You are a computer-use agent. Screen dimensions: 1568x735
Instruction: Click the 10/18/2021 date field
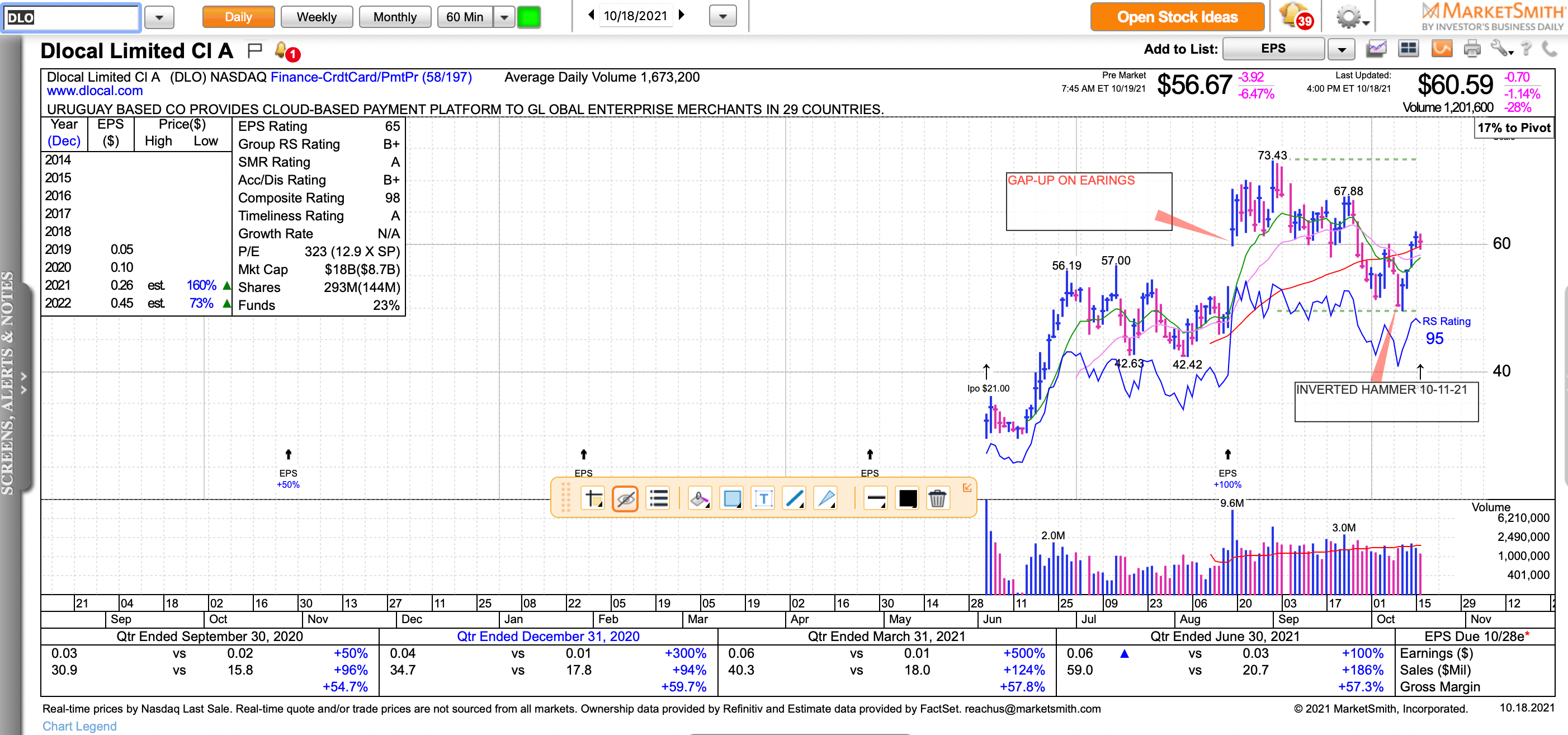(635, 16)
